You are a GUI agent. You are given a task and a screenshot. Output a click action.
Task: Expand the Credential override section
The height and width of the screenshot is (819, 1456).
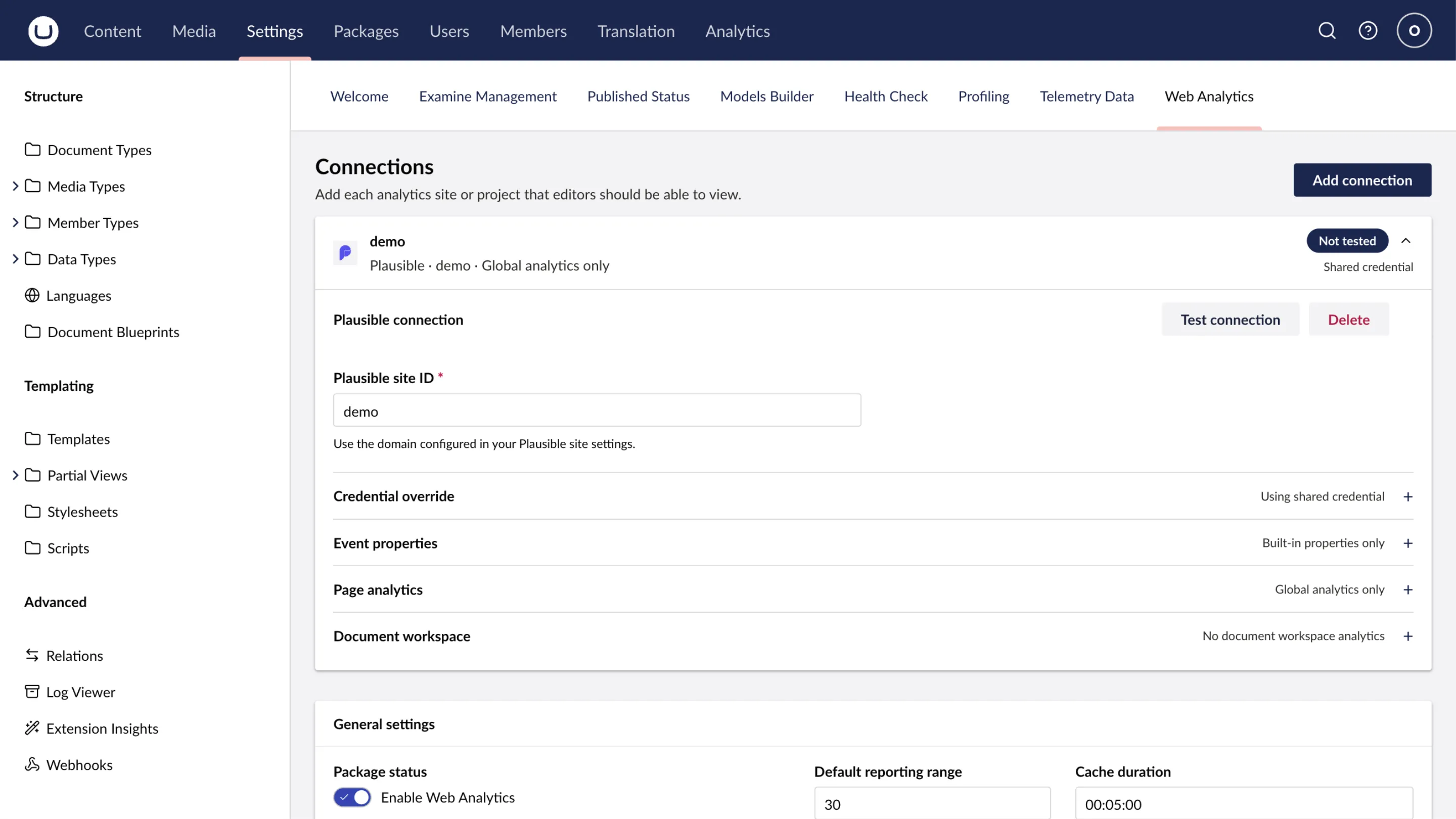[x=1408, y=496]
